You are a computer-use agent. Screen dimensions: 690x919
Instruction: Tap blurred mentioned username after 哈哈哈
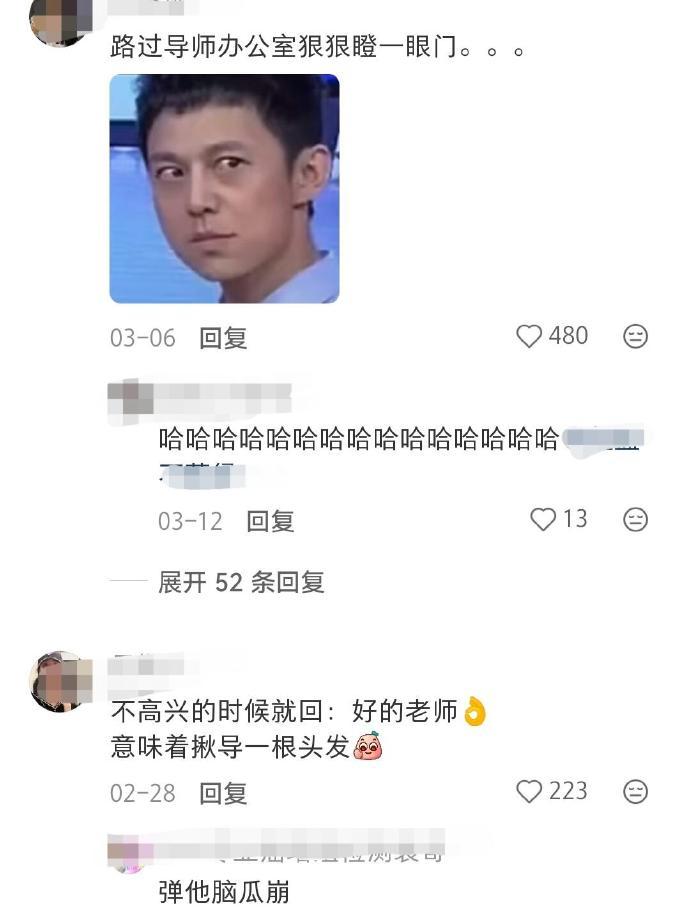point(602,440)
